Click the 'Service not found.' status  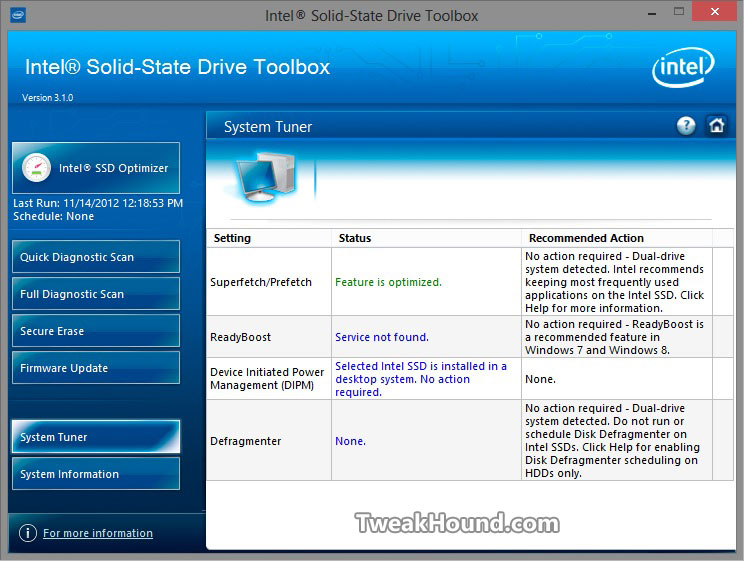(x=381, y=337)
